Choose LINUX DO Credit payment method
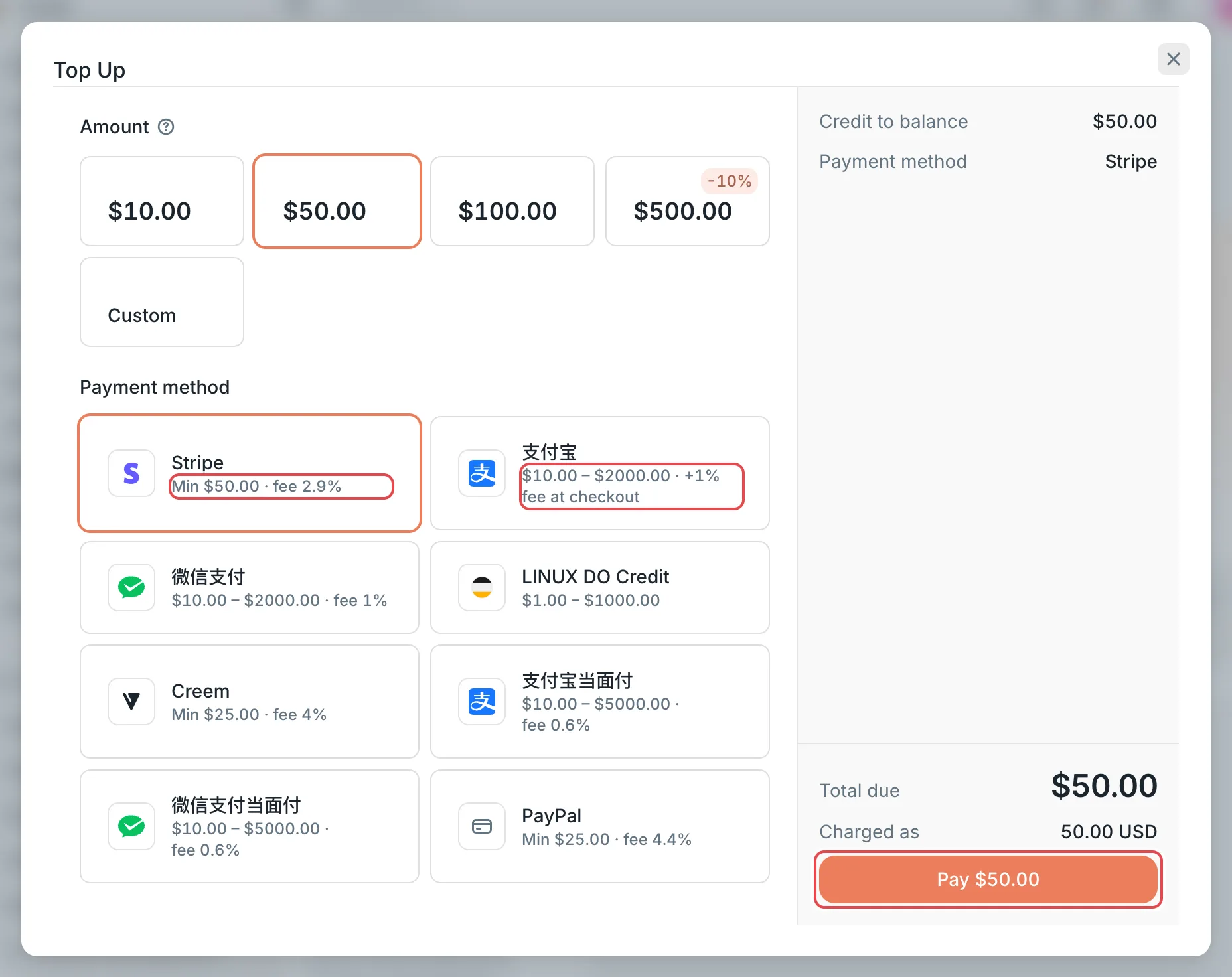The image size is (1232, 977). (600, 587)
